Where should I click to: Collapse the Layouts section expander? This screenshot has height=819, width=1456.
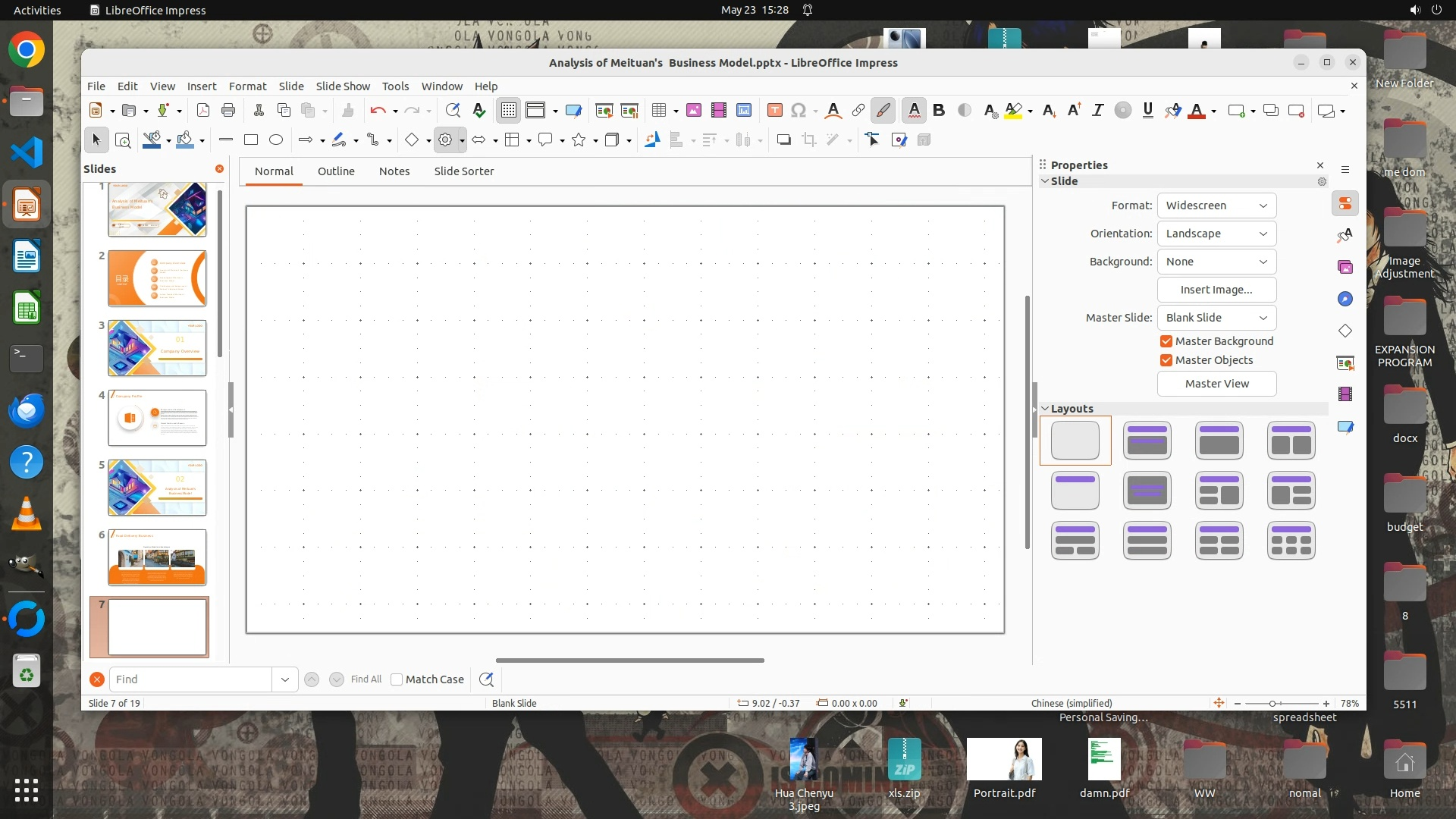[x=1045, y=409]
